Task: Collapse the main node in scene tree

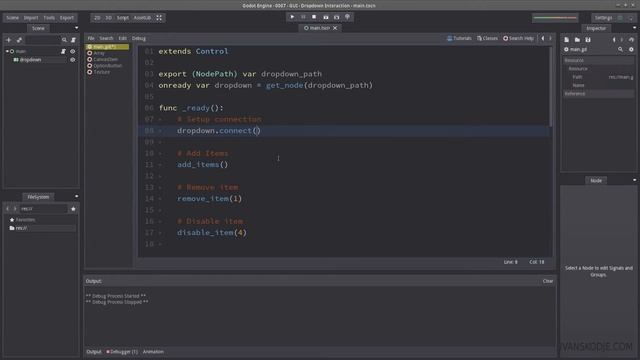Action: (7, 51)
